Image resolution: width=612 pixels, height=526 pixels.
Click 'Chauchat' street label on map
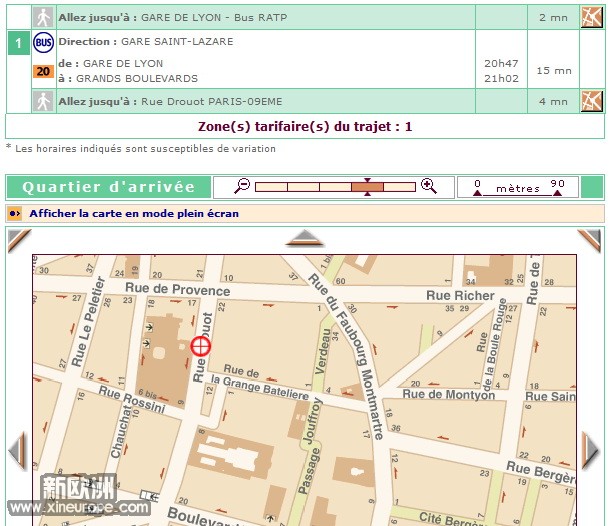(123, 431)
